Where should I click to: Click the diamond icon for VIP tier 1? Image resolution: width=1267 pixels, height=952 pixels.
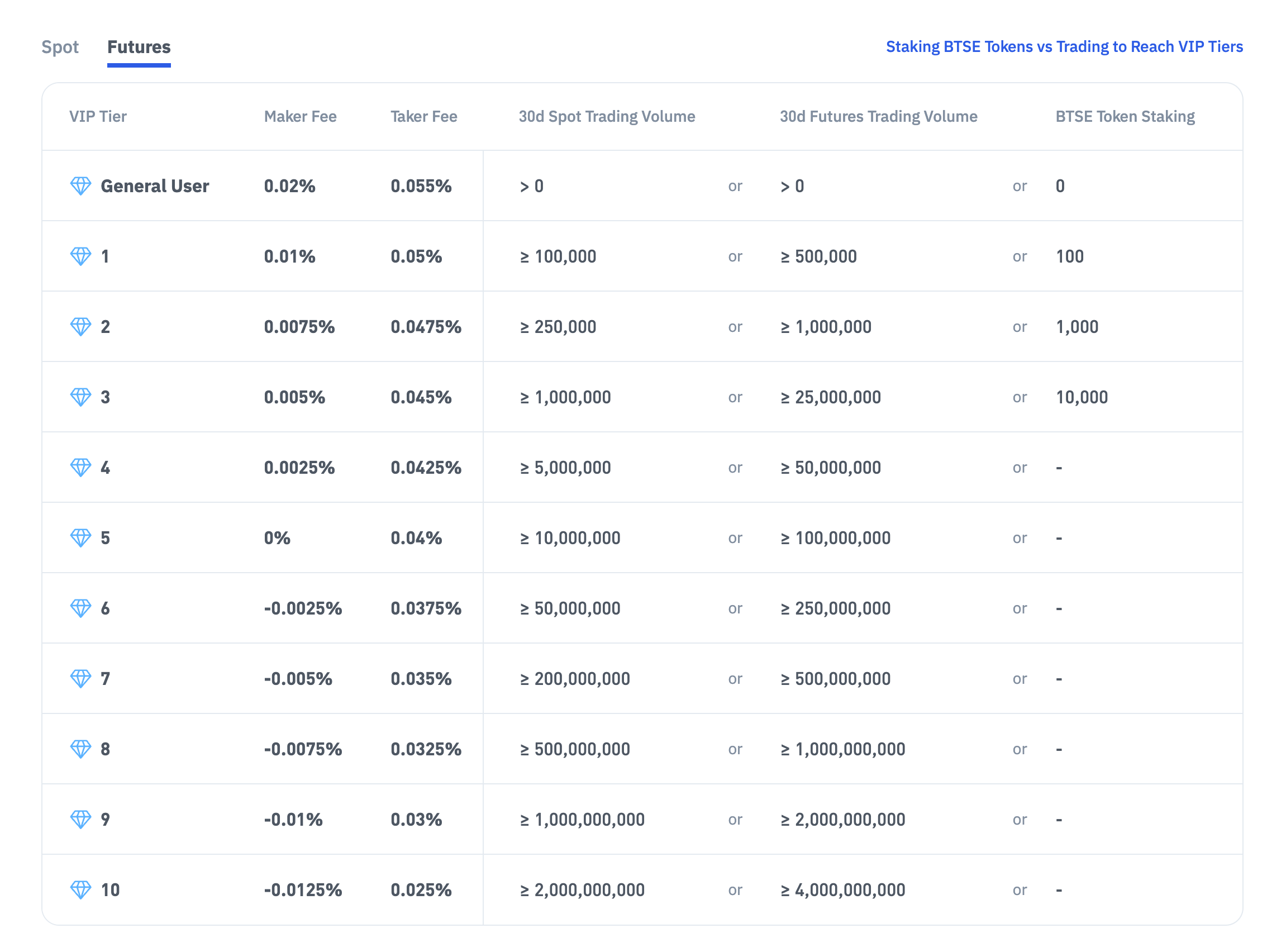tap(81, 256)
